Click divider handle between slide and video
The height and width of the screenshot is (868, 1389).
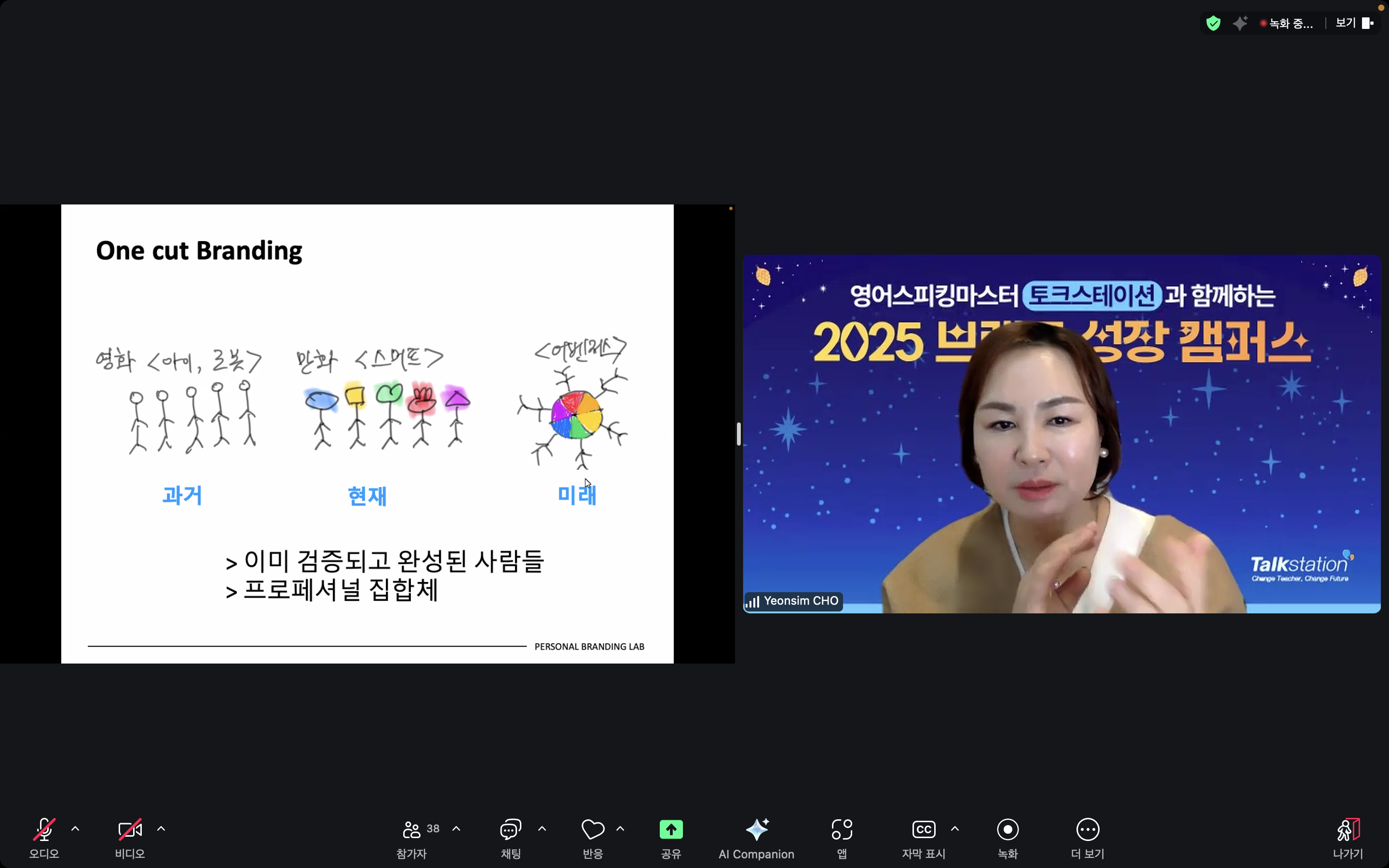(x=739, y=434)
